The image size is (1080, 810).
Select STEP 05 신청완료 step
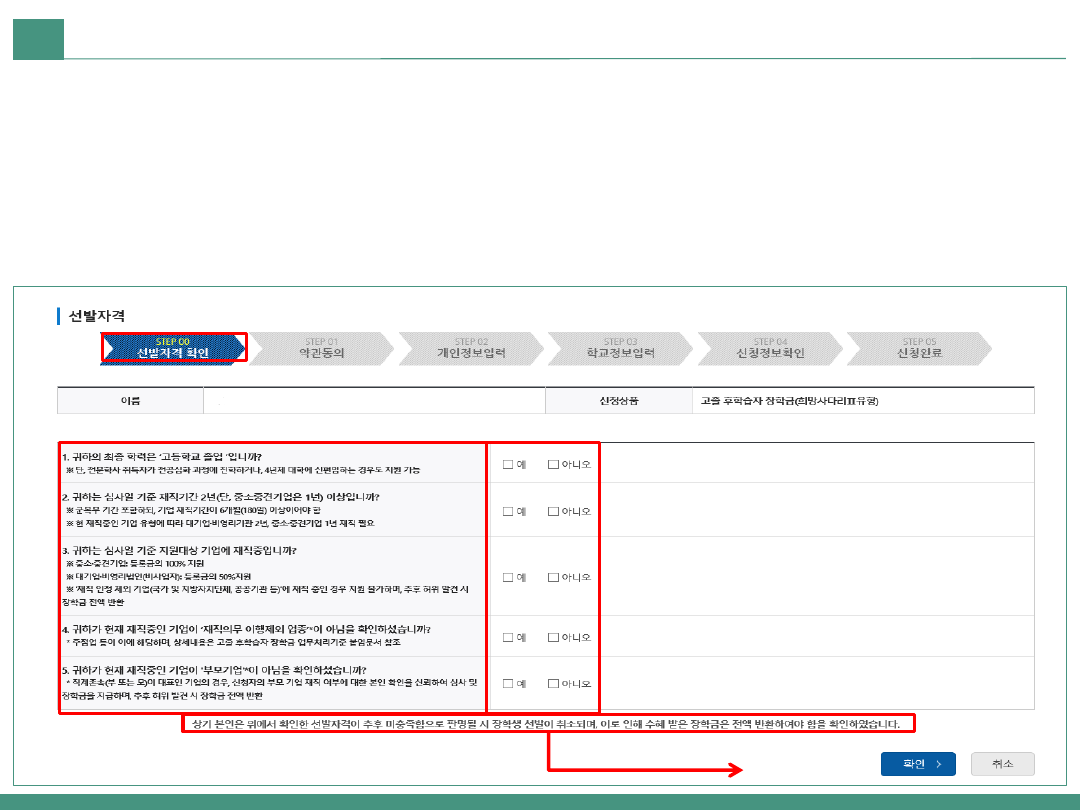point(919,348)
